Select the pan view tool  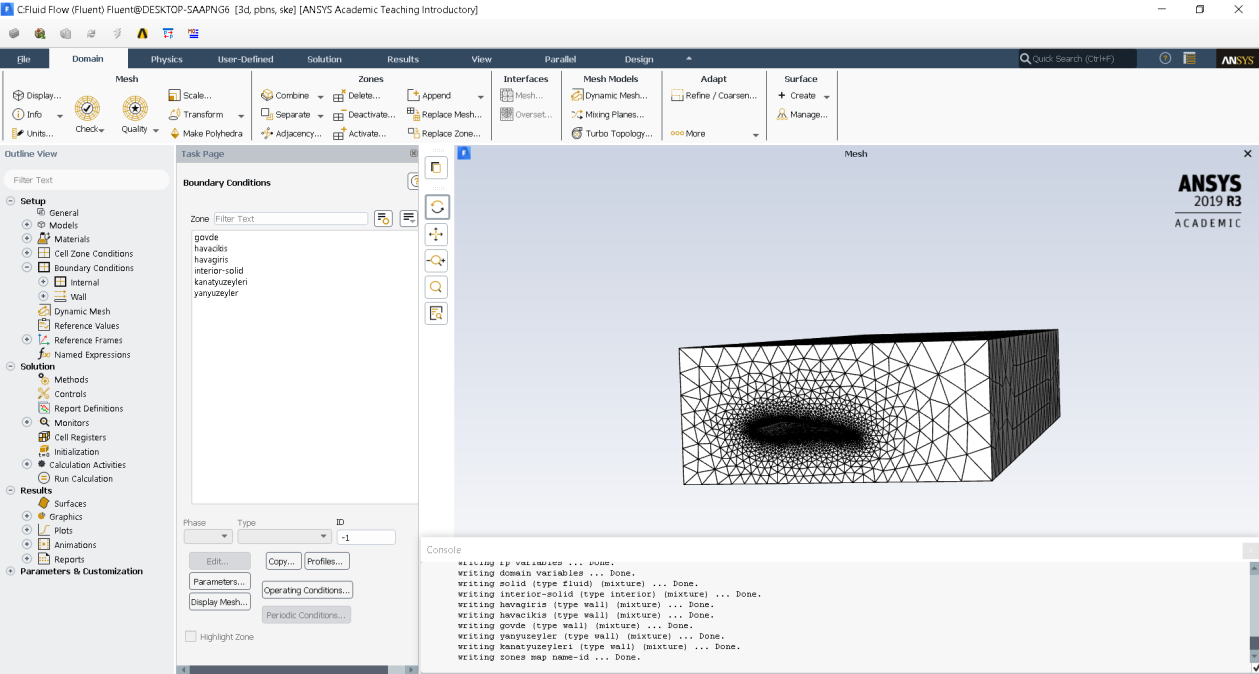(436, 234)
